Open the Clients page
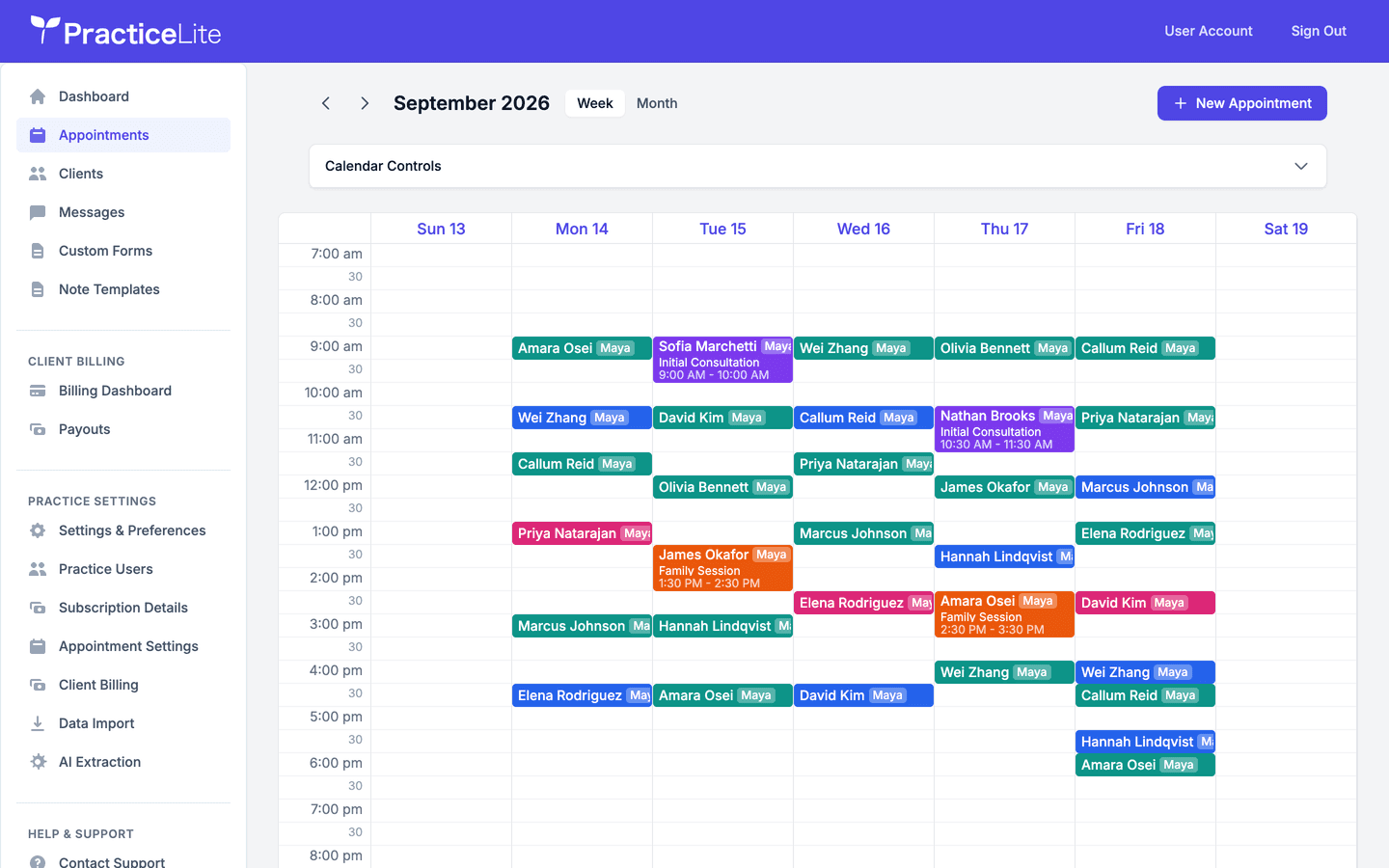This screenshot has width=1389, height=868. click(123, 174)
